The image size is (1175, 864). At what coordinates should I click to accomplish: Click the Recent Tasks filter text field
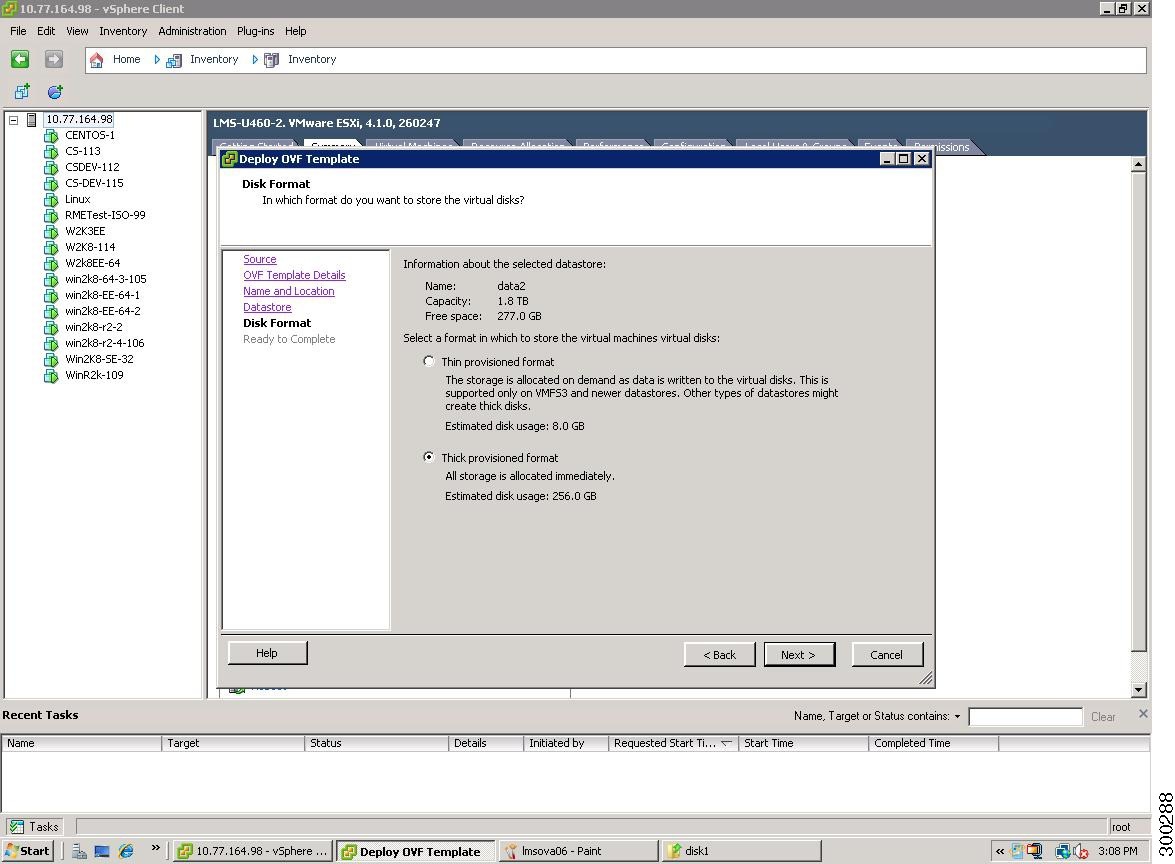point(1025,716)
